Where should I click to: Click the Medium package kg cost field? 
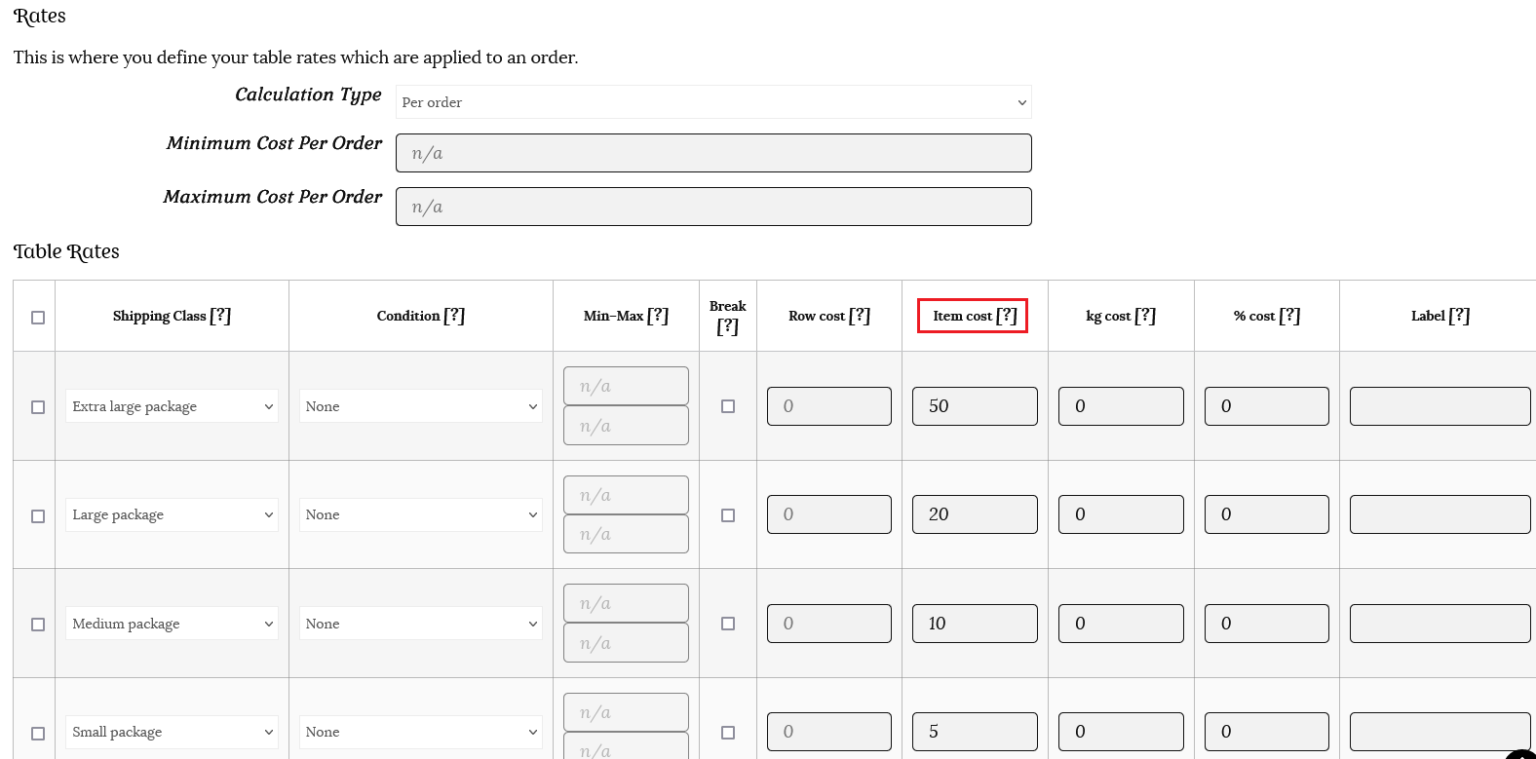click(x=1120, y=624)
